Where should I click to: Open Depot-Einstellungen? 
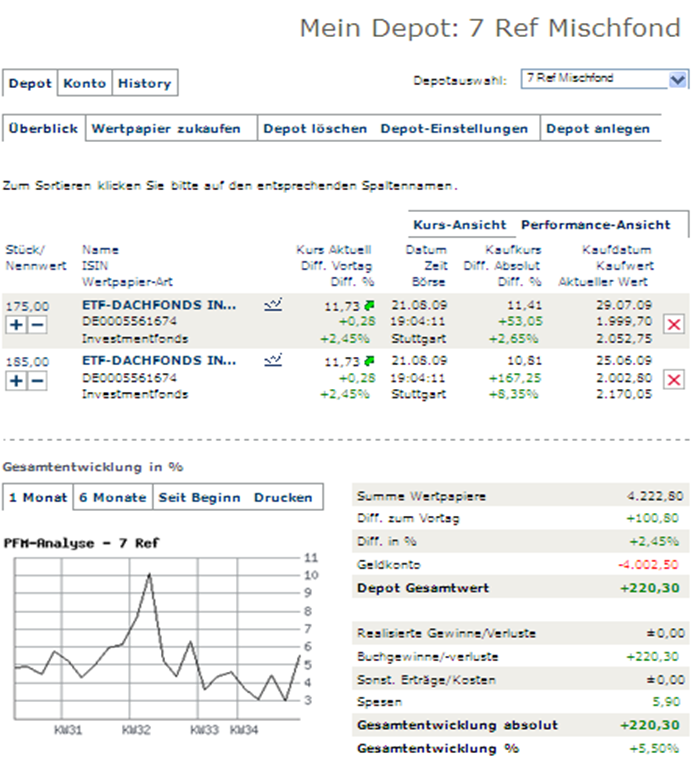[x=454, y=128]
